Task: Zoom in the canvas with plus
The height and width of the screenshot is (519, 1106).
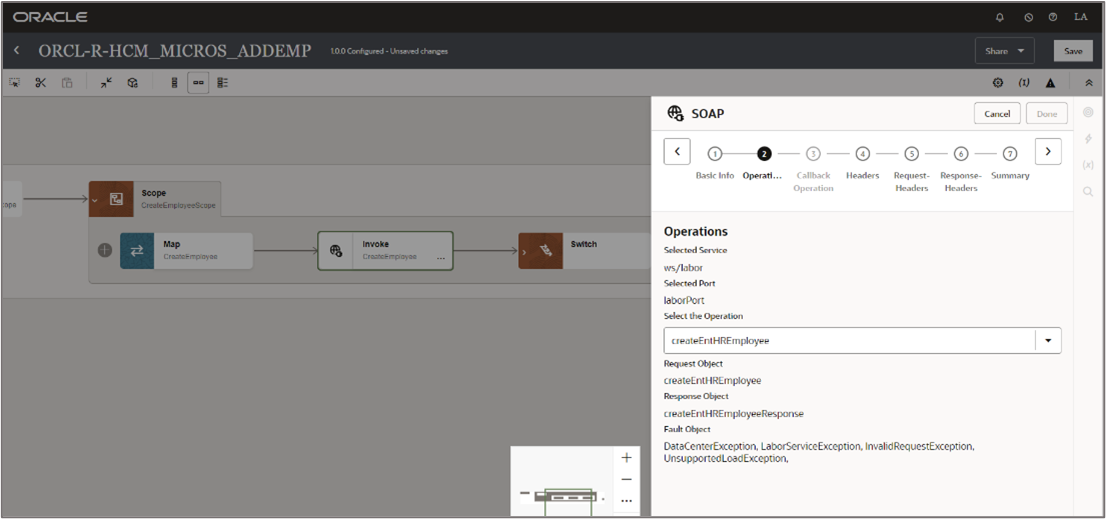Action: (x=626, y=458)
